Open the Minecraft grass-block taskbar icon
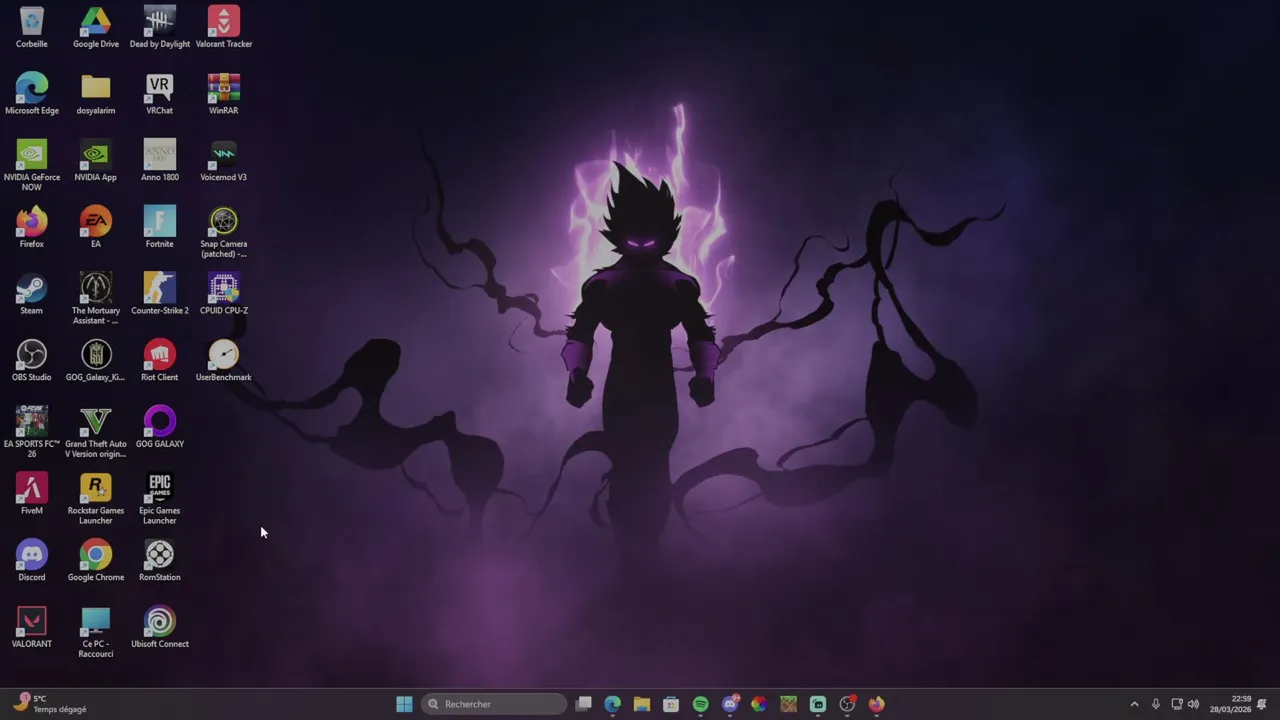1280x720 pixels. coord(788,704)
